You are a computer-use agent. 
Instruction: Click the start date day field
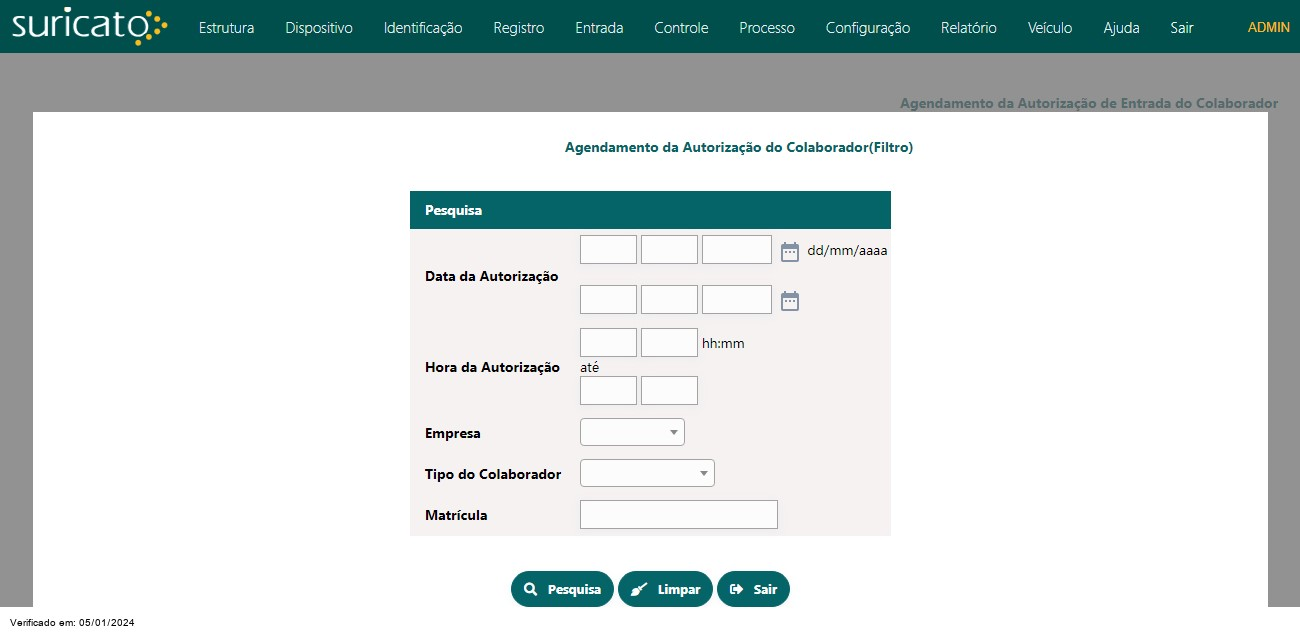[x=608, y=250]
